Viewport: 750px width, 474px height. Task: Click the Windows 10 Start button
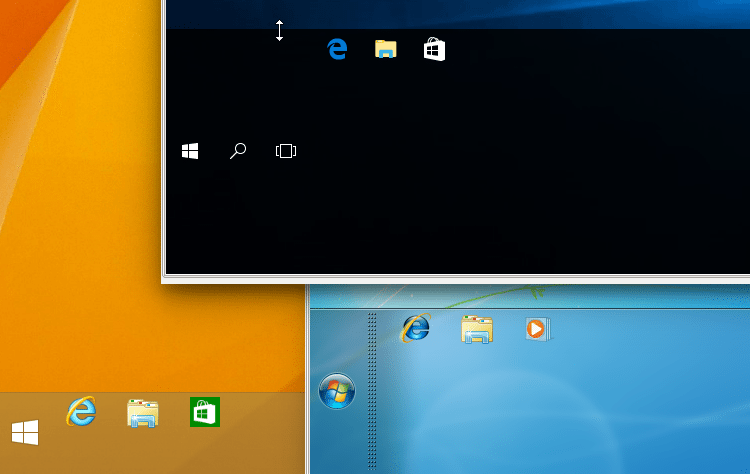190,151
